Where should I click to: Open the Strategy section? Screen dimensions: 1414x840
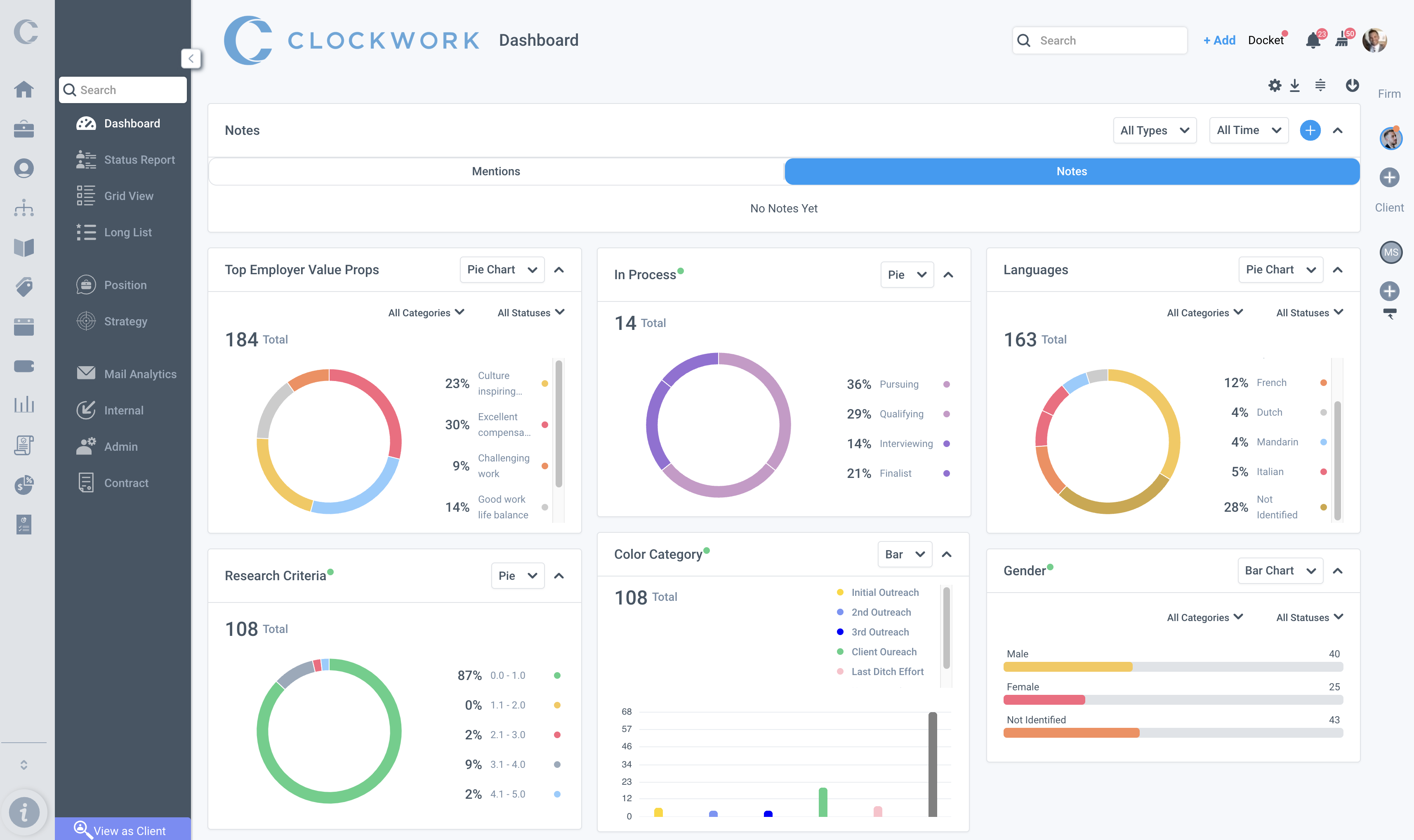click(x=125, y=321)
